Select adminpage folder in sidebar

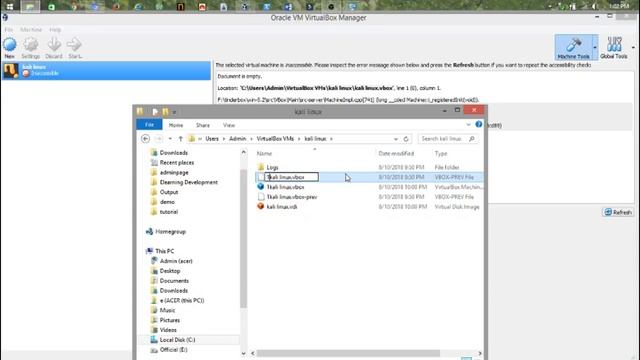coord(174,172)
